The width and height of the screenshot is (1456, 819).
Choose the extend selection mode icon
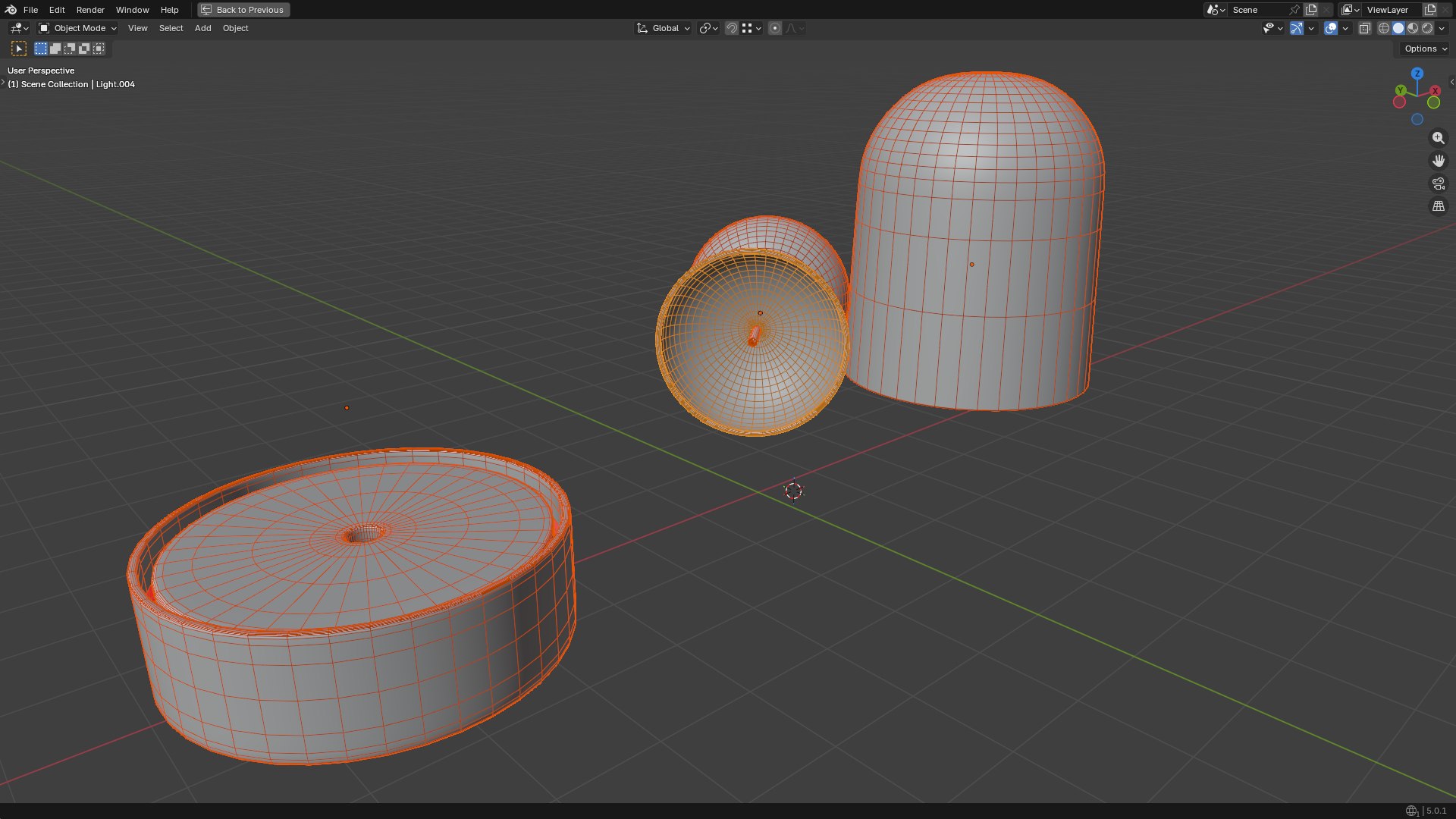pos(55,49)
